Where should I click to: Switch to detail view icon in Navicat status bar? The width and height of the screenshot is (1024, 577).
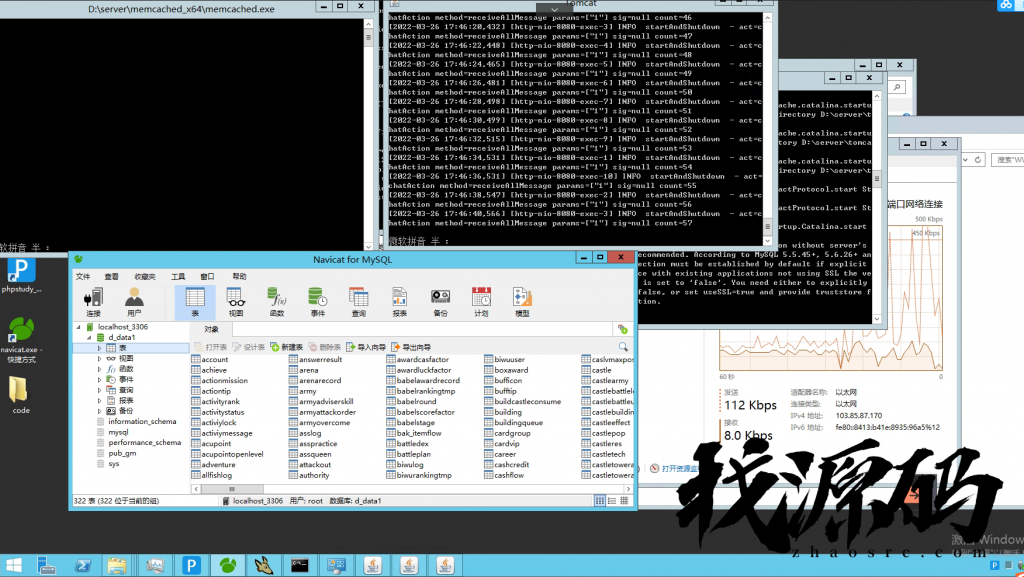click(624, 501)
